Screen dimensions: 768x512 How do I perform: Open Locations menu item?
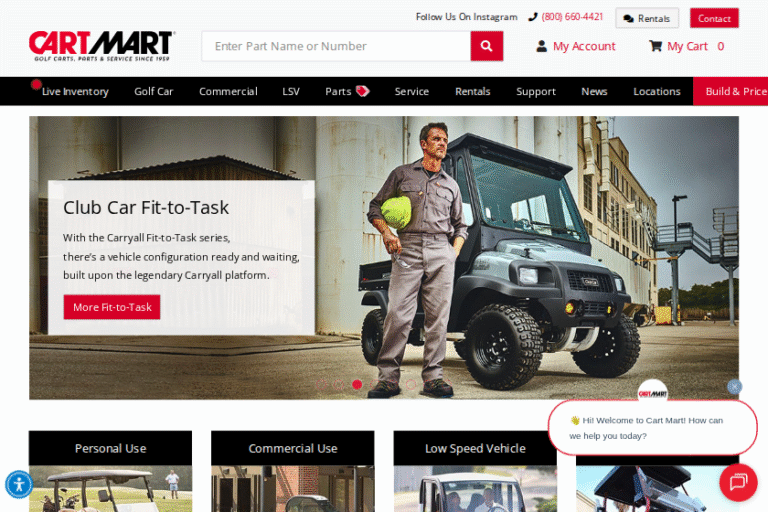pyautogui.click(x=656, y=92)
